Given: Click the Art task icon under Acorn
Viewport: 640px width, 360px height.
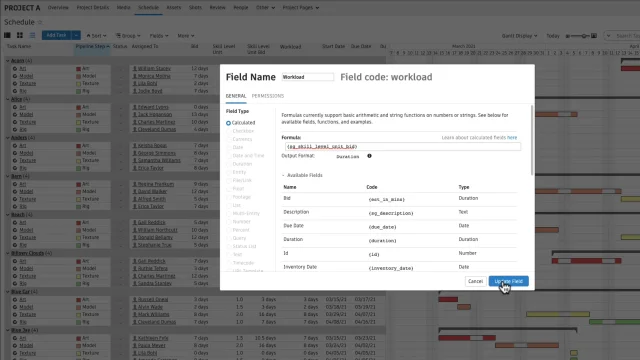Looking at the screenshot, I should [15, 69].
